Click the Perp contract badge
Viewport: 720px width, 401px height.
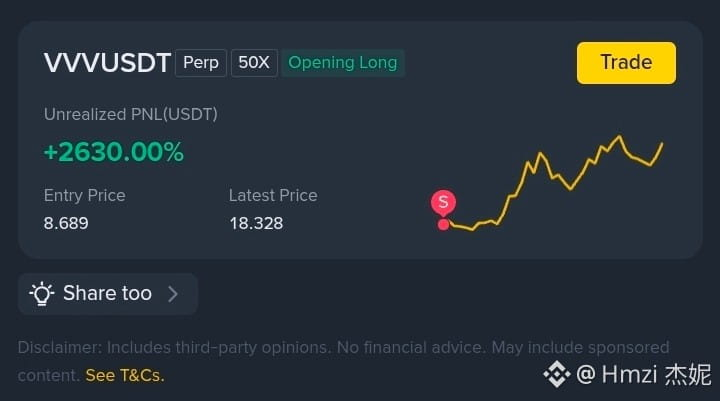[x=201, y=62]
